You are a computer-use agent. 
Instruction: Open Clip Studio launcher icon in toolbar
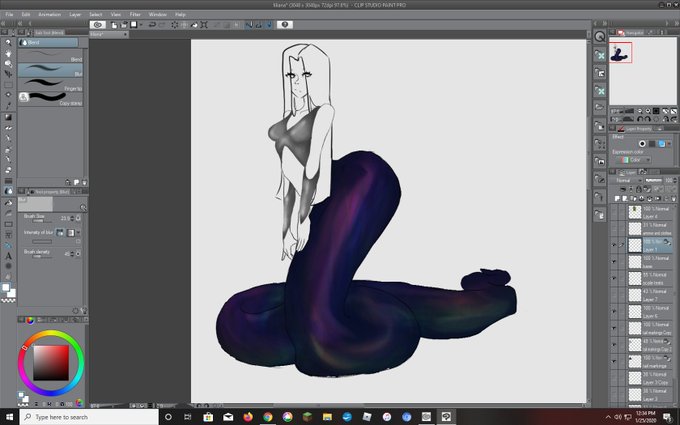tap(98, 25)
